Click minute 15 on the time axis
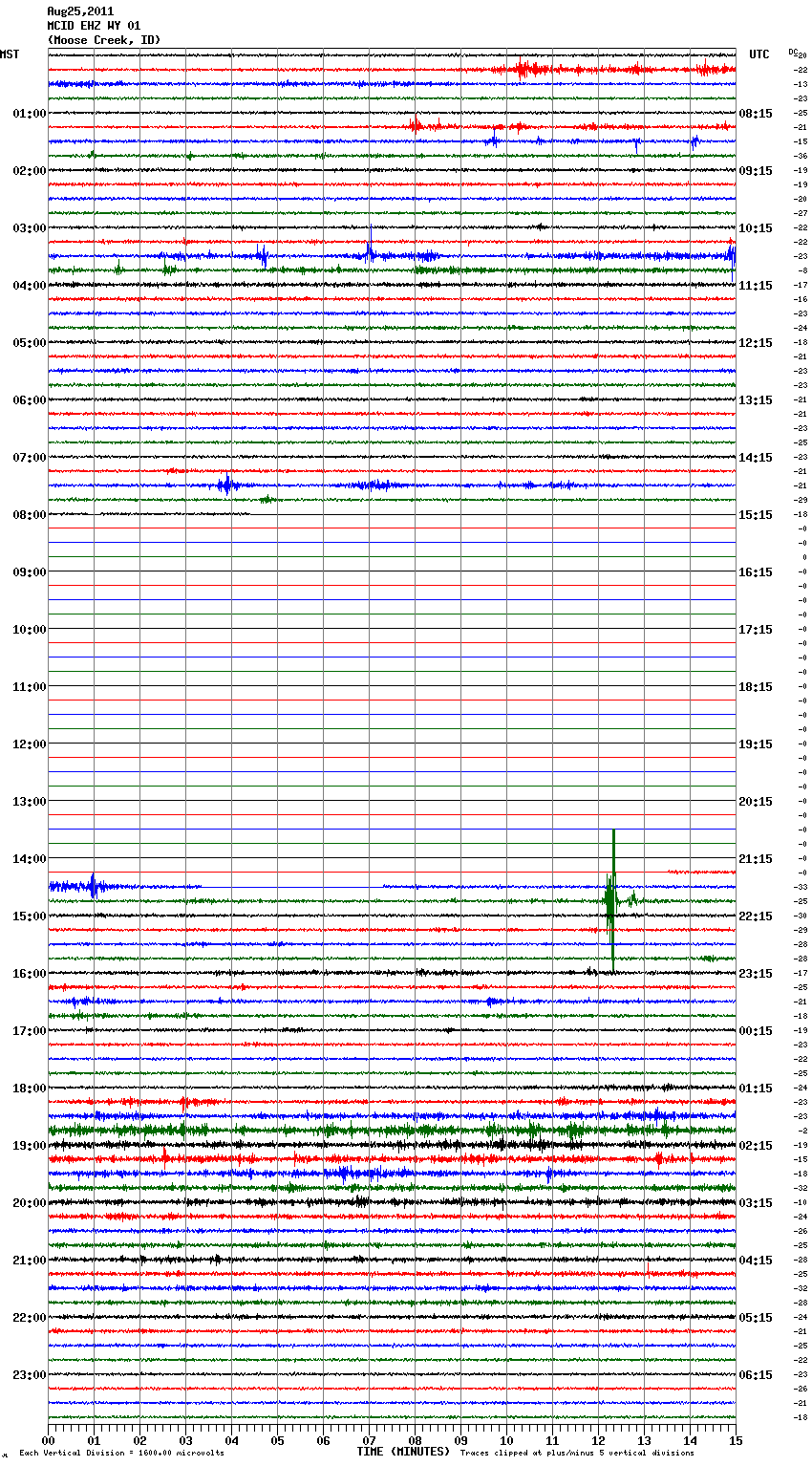 tap(736, 1440)
